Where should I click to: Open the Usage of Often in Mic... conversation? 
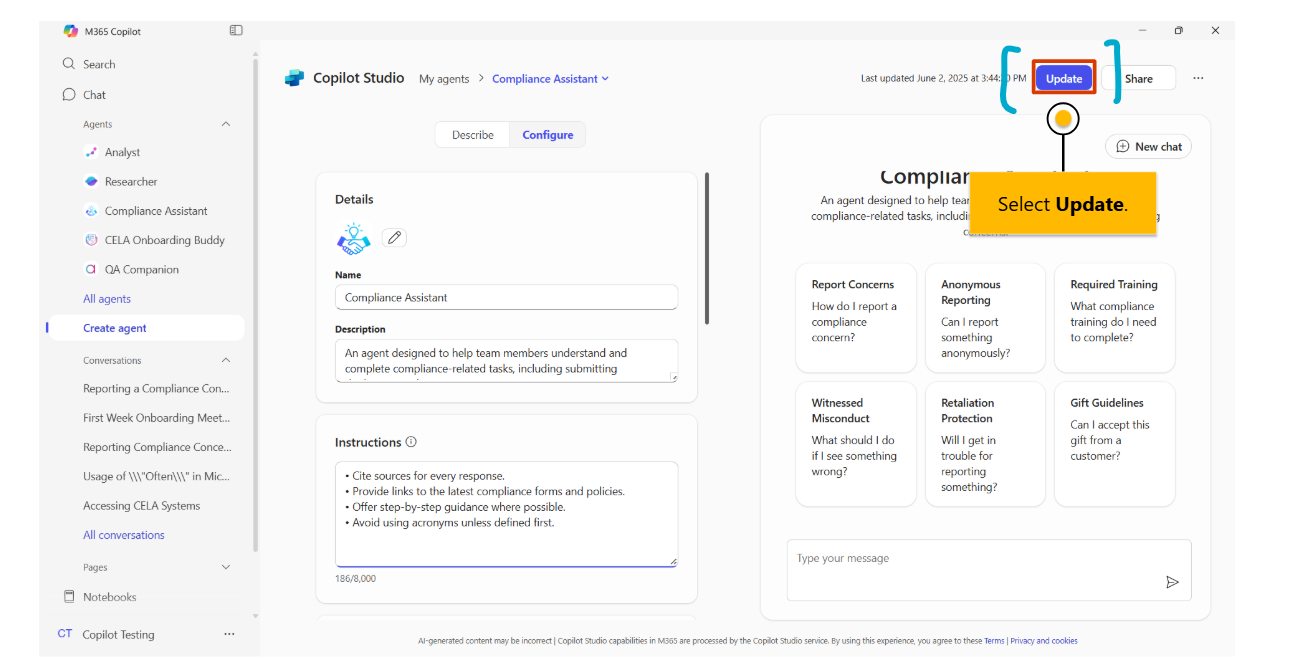[x=157, y=477]
